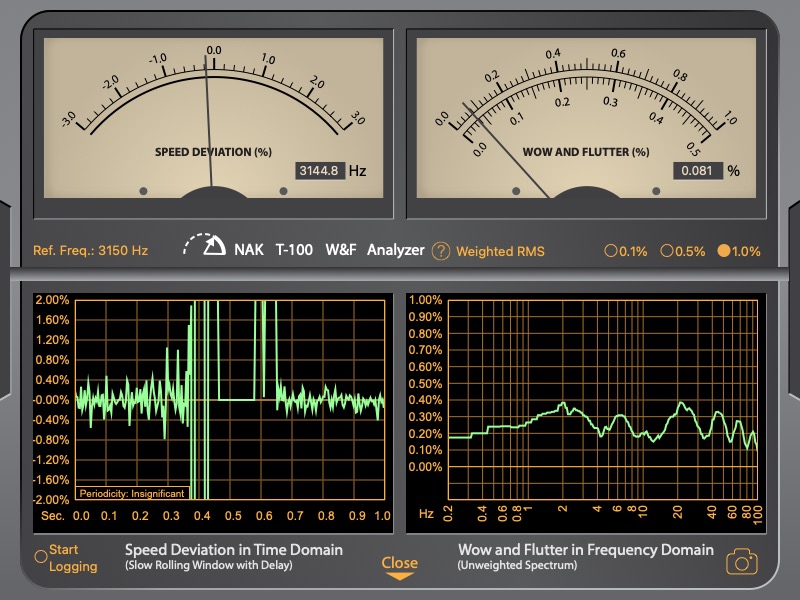Click the left adjustment screw on speed meter
The width and height of the screenshot is (800, 600).
[143, 191]
